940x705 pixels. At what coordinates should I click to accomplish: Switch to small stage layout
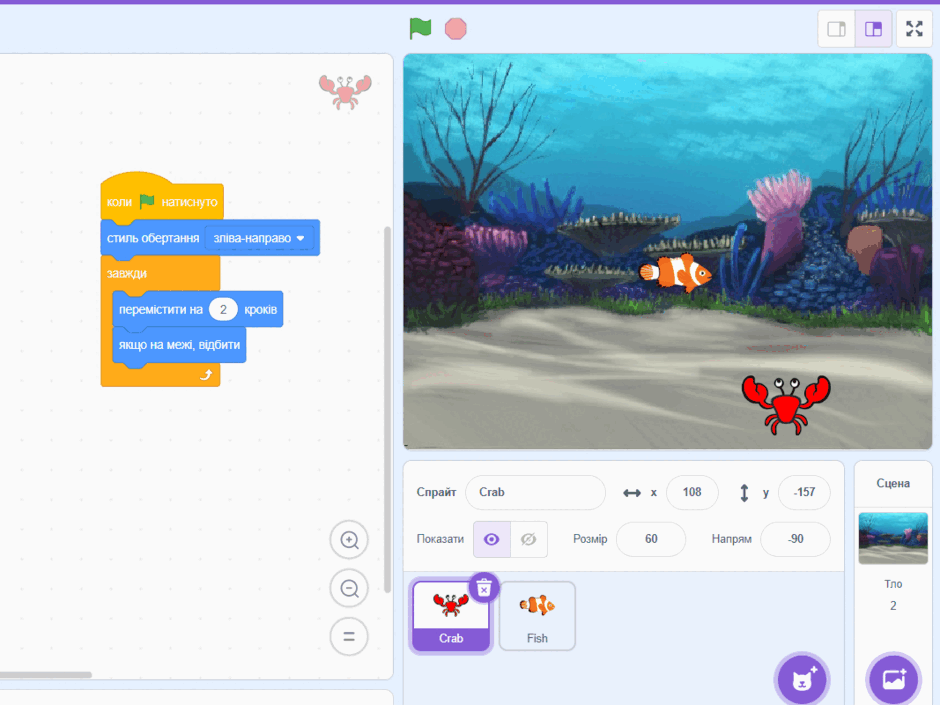tap(836, 29)
